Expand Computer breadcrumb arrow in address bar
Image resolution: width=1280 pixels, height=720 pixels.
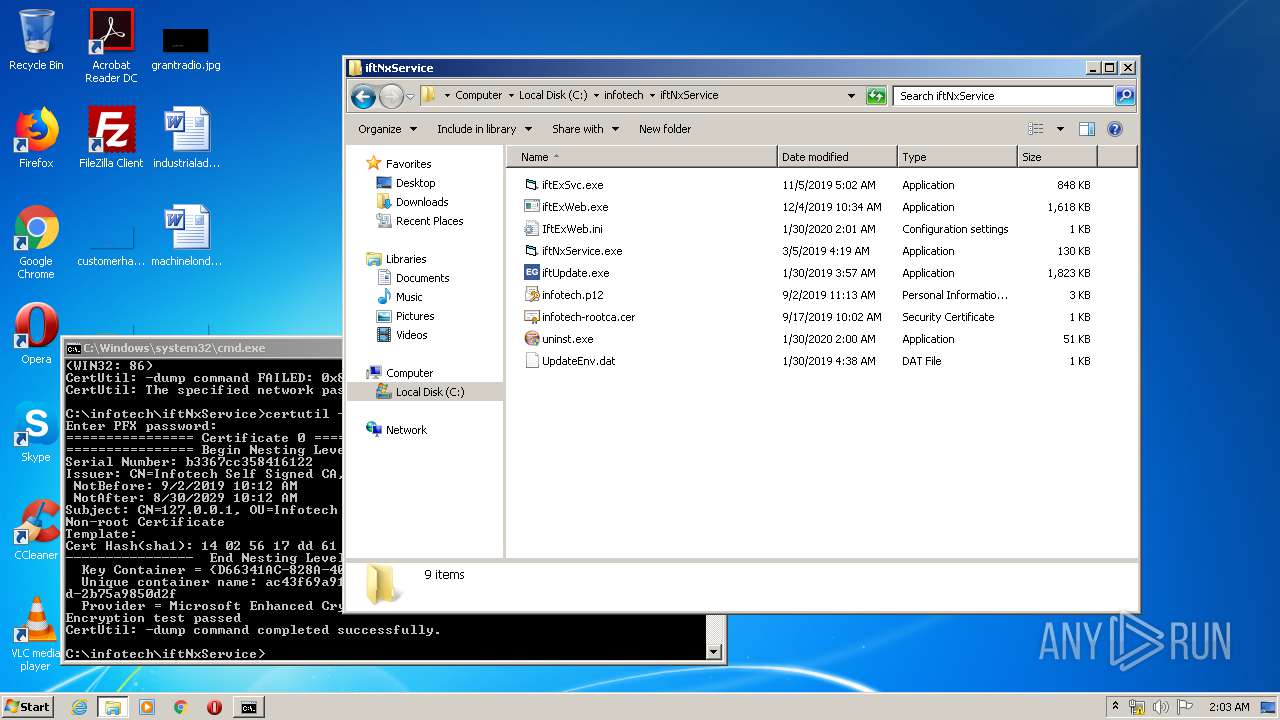point(510,96)
